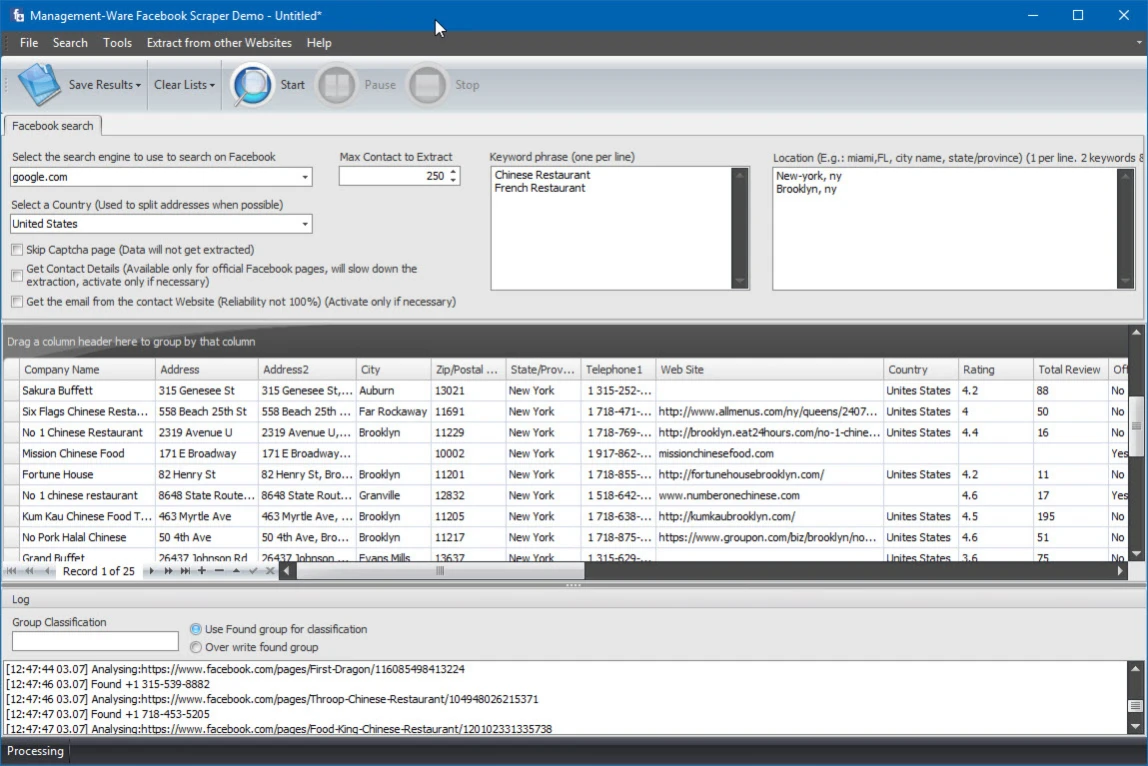
Task: Click the Far Rockaway city cell
Action: tap(393, 412)
